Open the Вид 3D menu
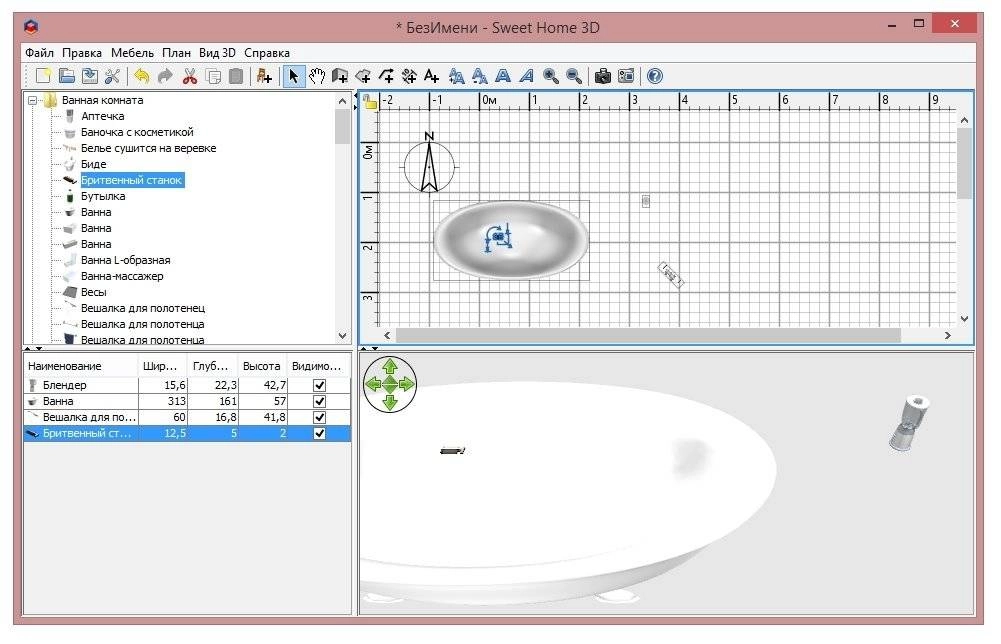The width and height of the screenshot is (1001, 644). click(217, 53)
